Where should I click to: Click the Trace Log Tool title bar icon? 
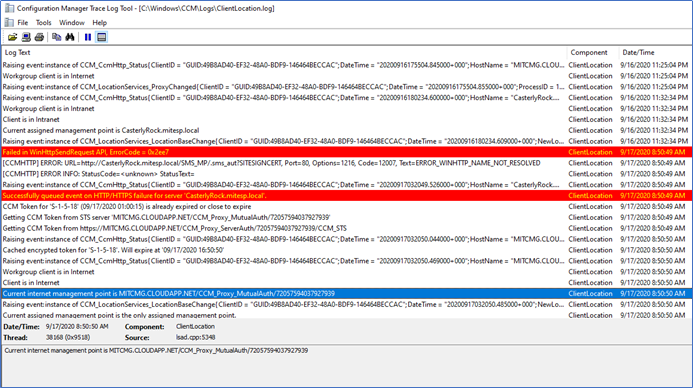click(9, 8)
